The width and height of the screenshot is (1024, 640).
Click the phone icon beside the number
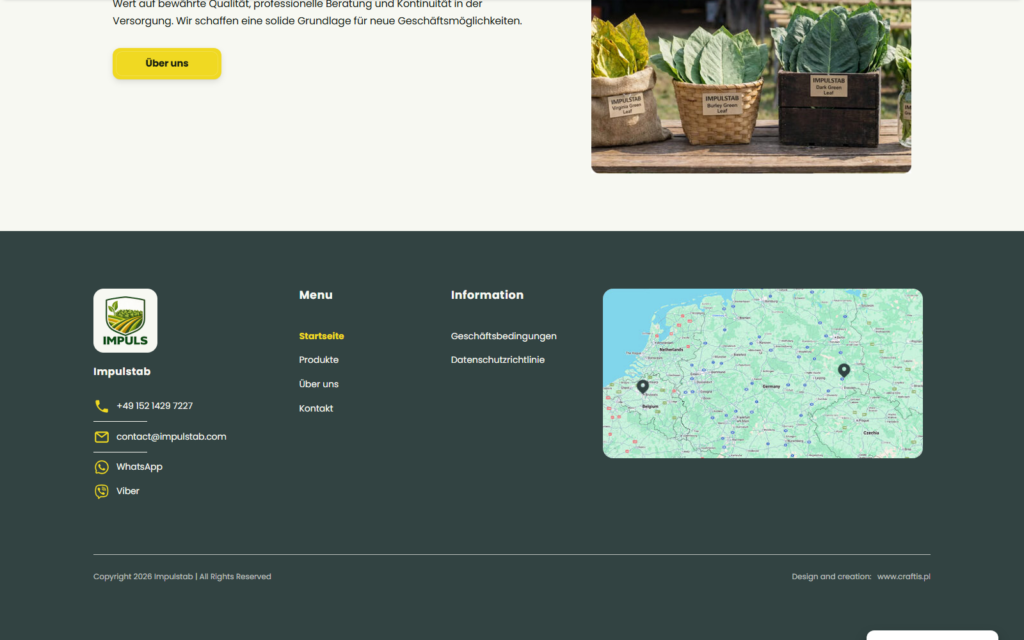[x=101, y=406]
